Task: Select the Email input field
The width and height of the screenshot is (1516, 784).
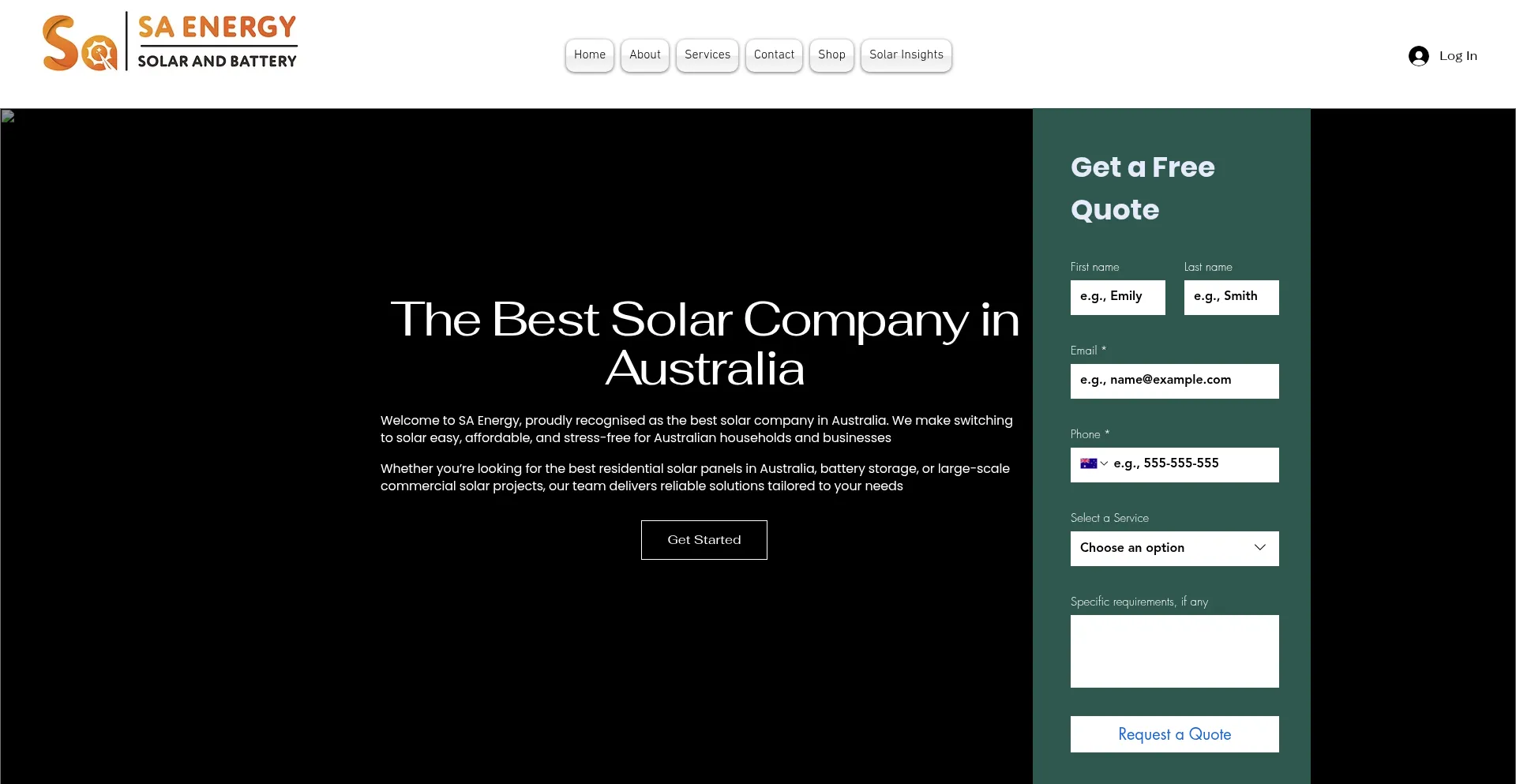Action: (x=1174, y=381)
